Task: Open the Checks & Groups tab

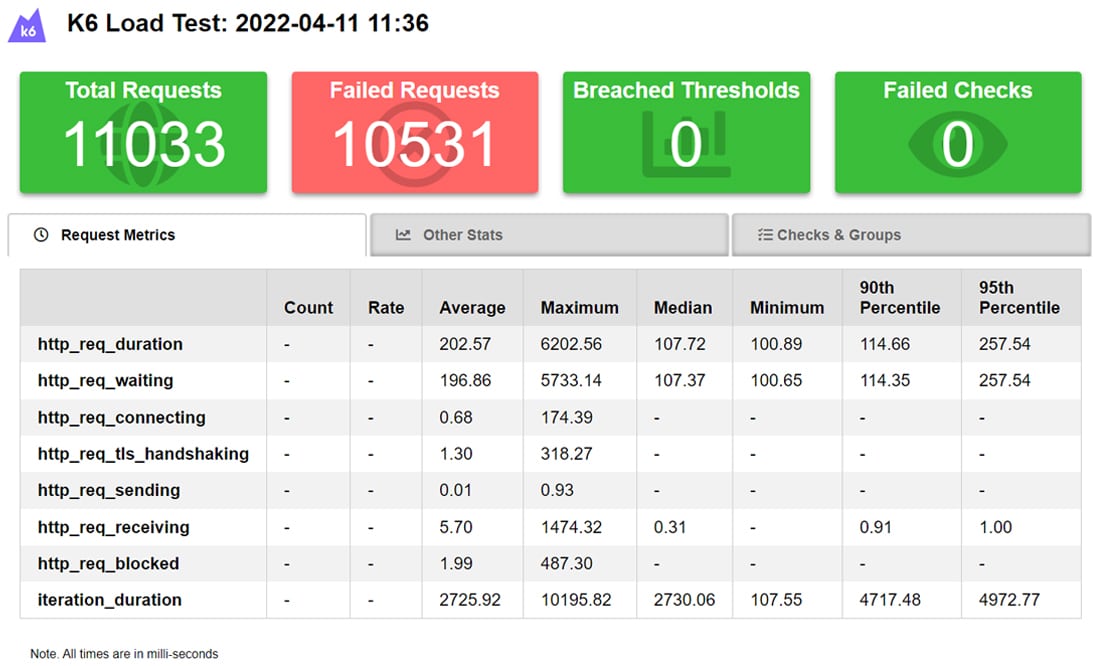Action: pyautogui.click(x=911, y=234)
